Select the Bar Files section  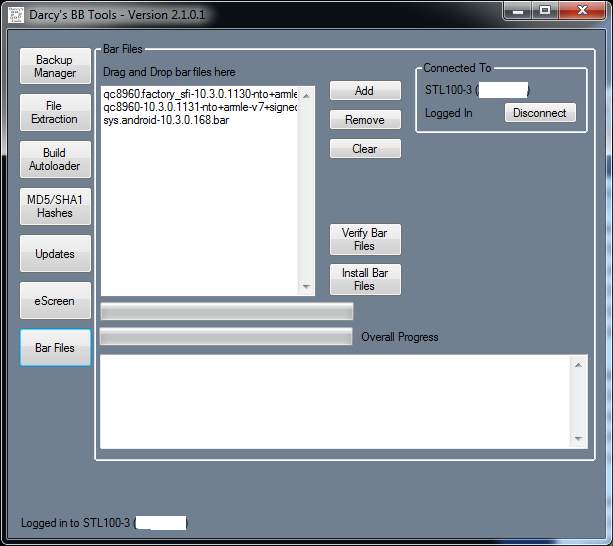click(x=55, y=348)
